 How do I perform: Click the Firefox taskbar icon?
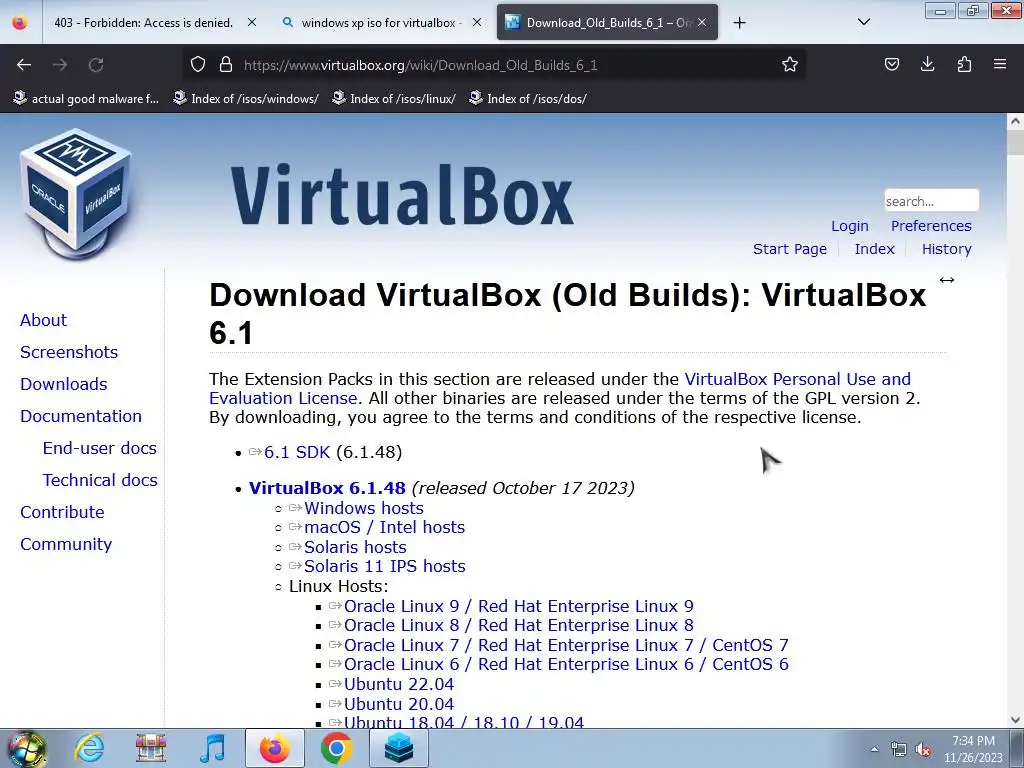(x=274, y=748)
